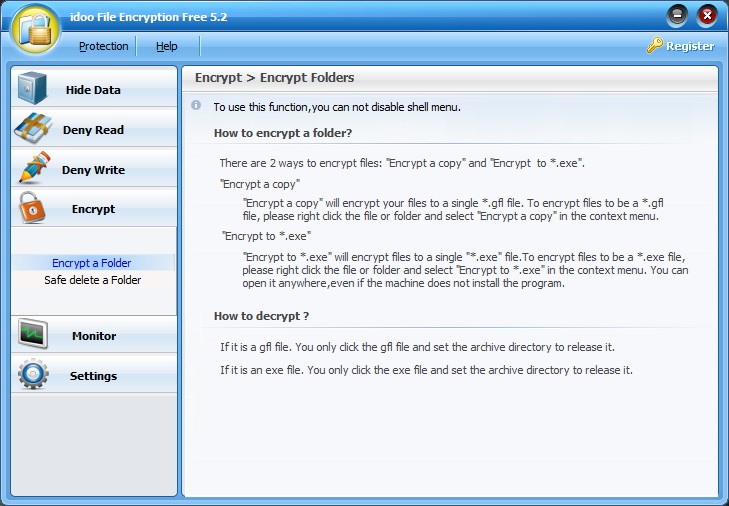This screenshot has height=506, width=729.
Task: Choose Safe delete a Folder option
Action: 93,280
